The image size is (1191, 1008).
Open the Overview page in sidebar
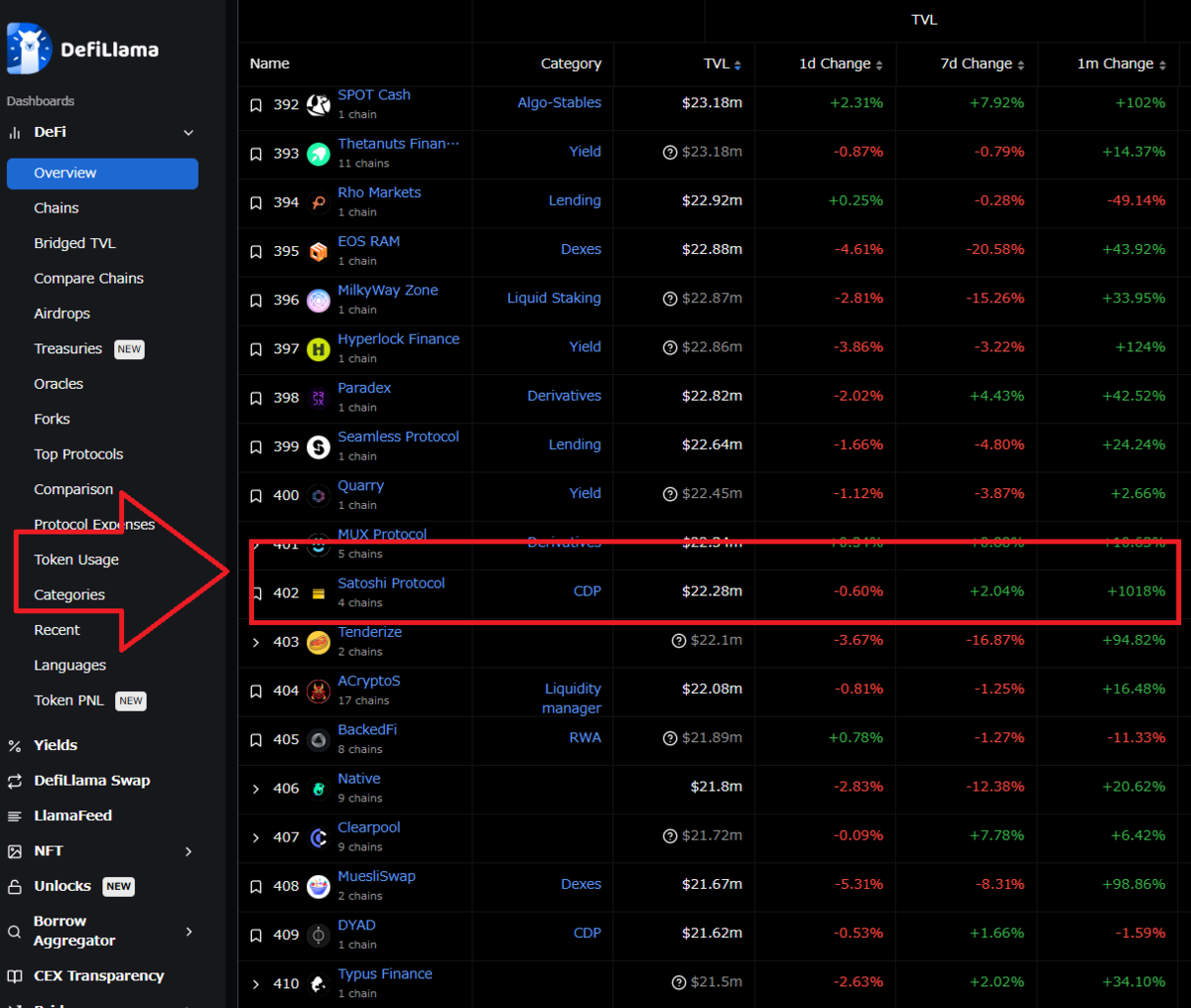pos(102,173)
